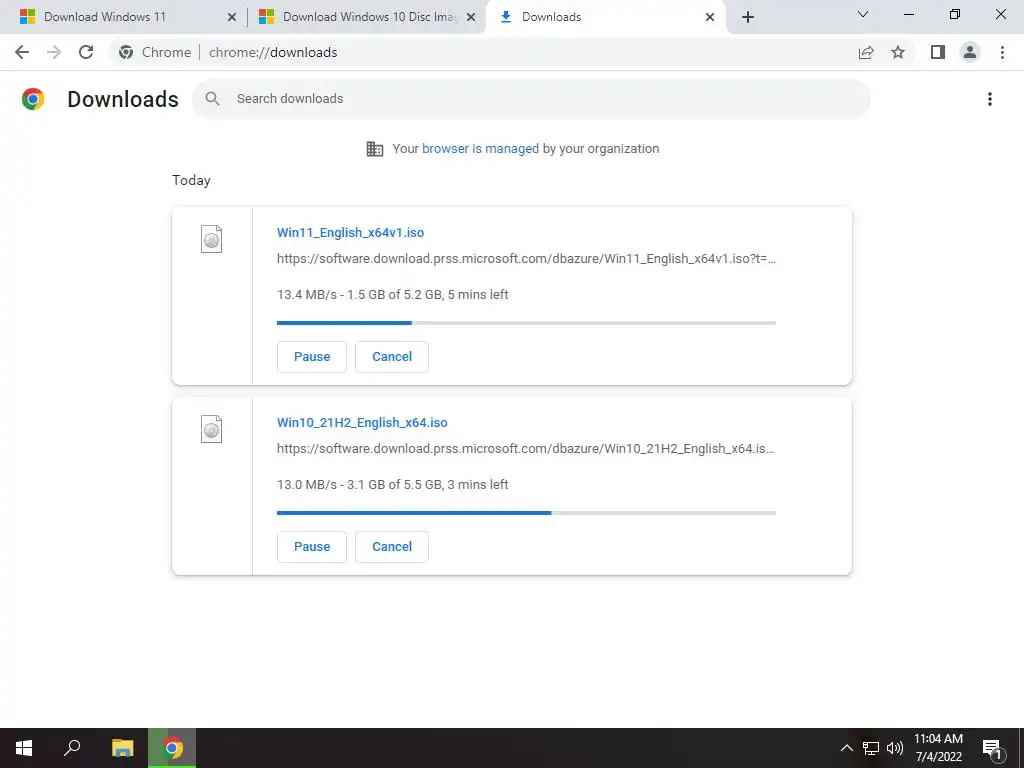Show hidden system tray icons

(846, 748)
